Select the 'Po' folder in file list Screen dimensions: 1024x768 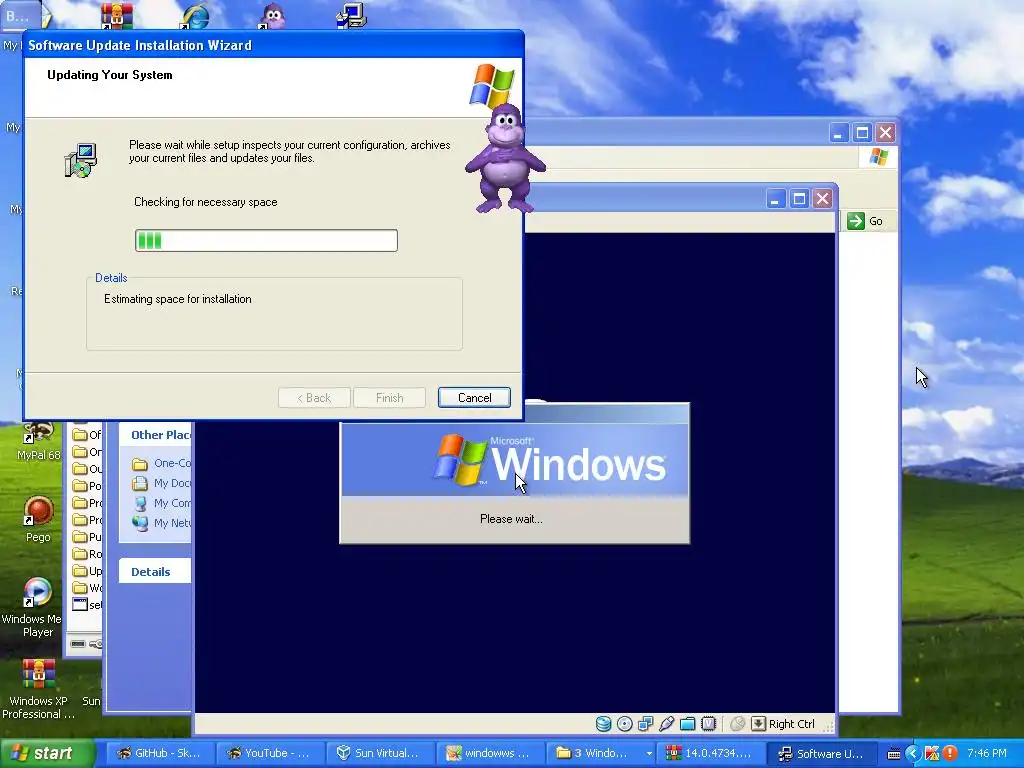87,486
